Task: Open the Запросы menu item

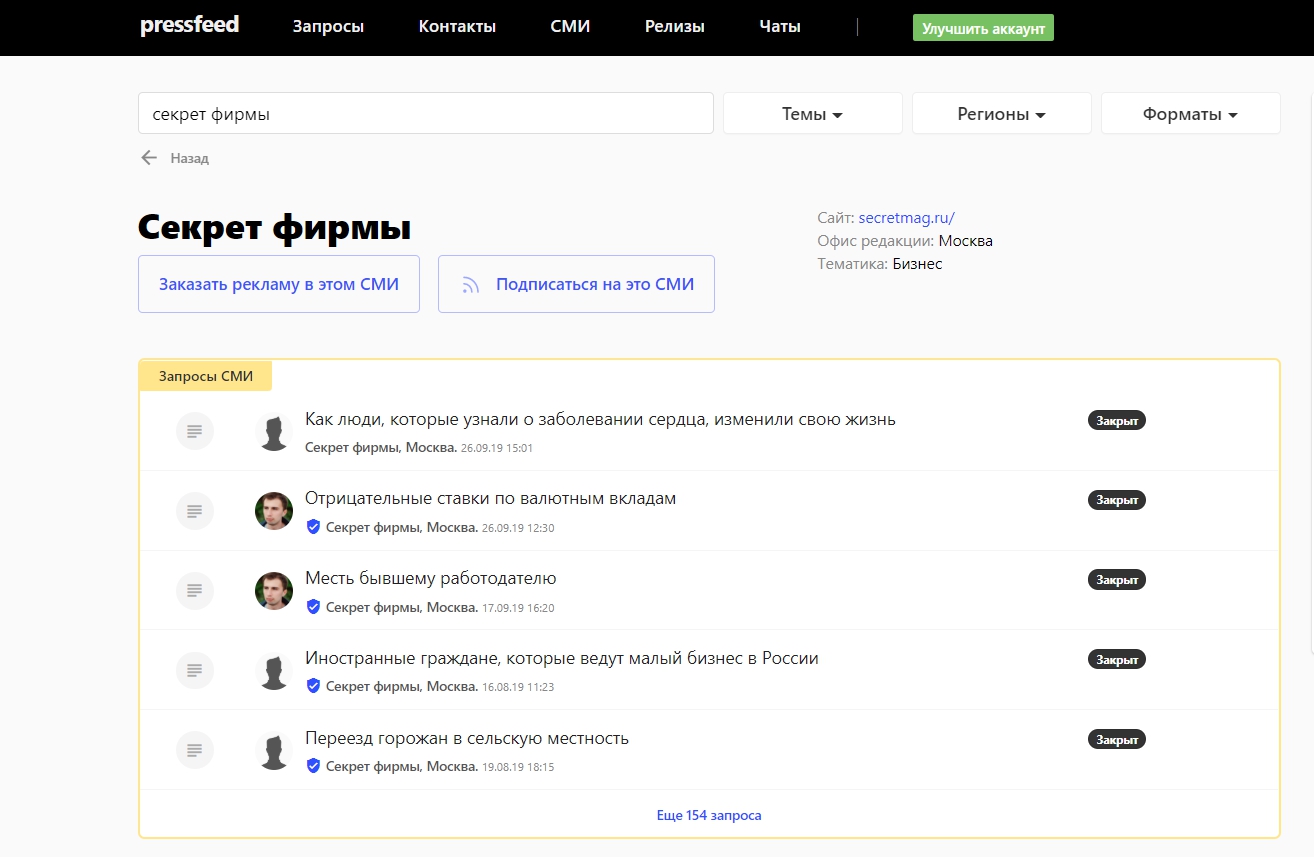Action: (328, 27)
